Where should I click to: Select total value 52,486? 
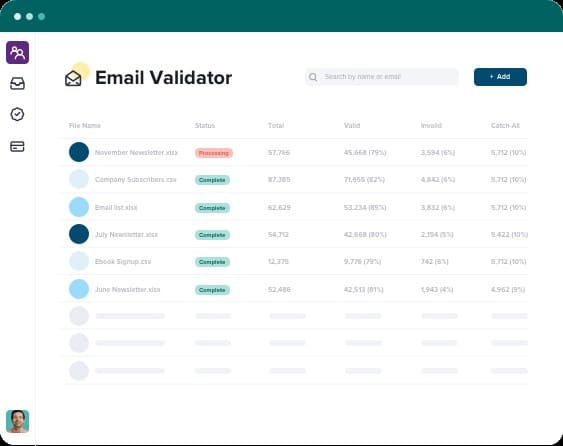[279, 289]
